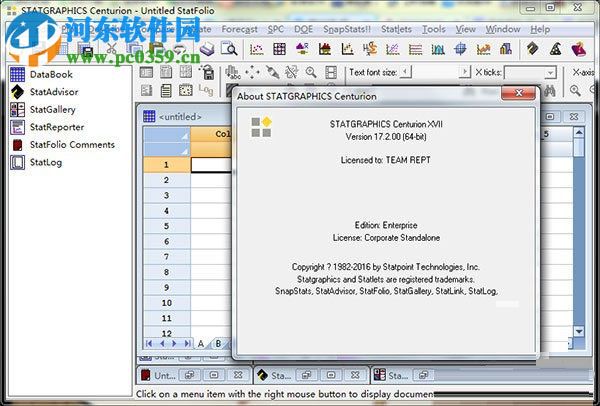Click the scissors Cut icon
600x406 pixels.
point(111,49)
